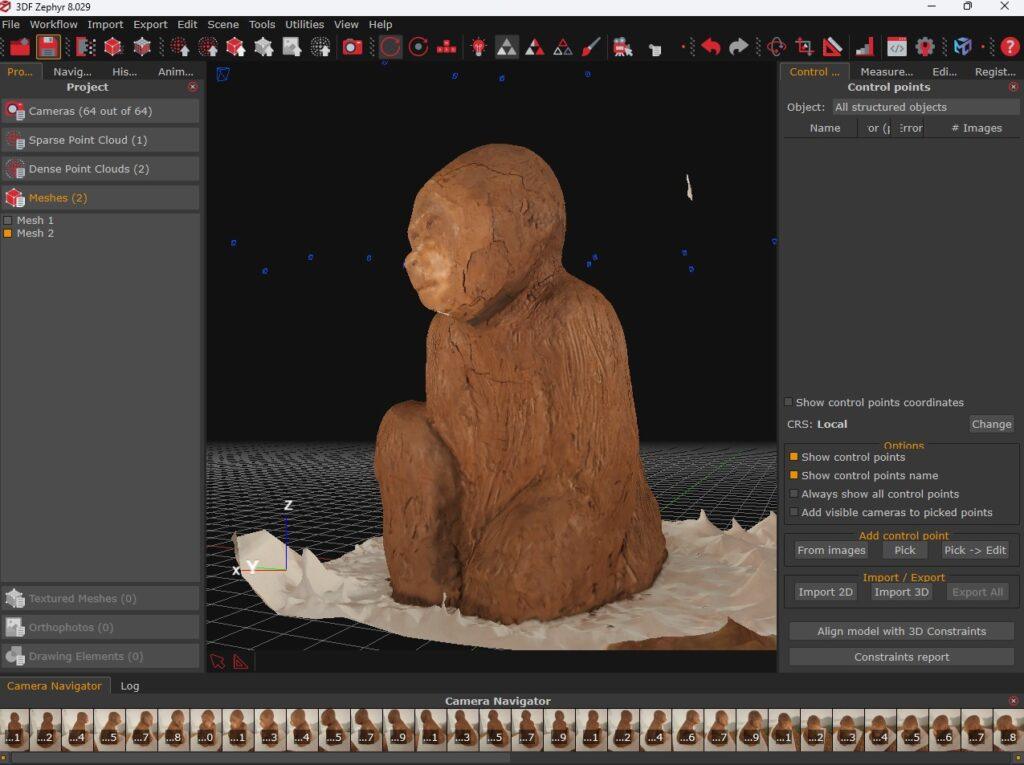Screen dimensions: 1024x765
Task: Click the red question mark help icon
Action: pyautogui.click(x=1010, y=46)
